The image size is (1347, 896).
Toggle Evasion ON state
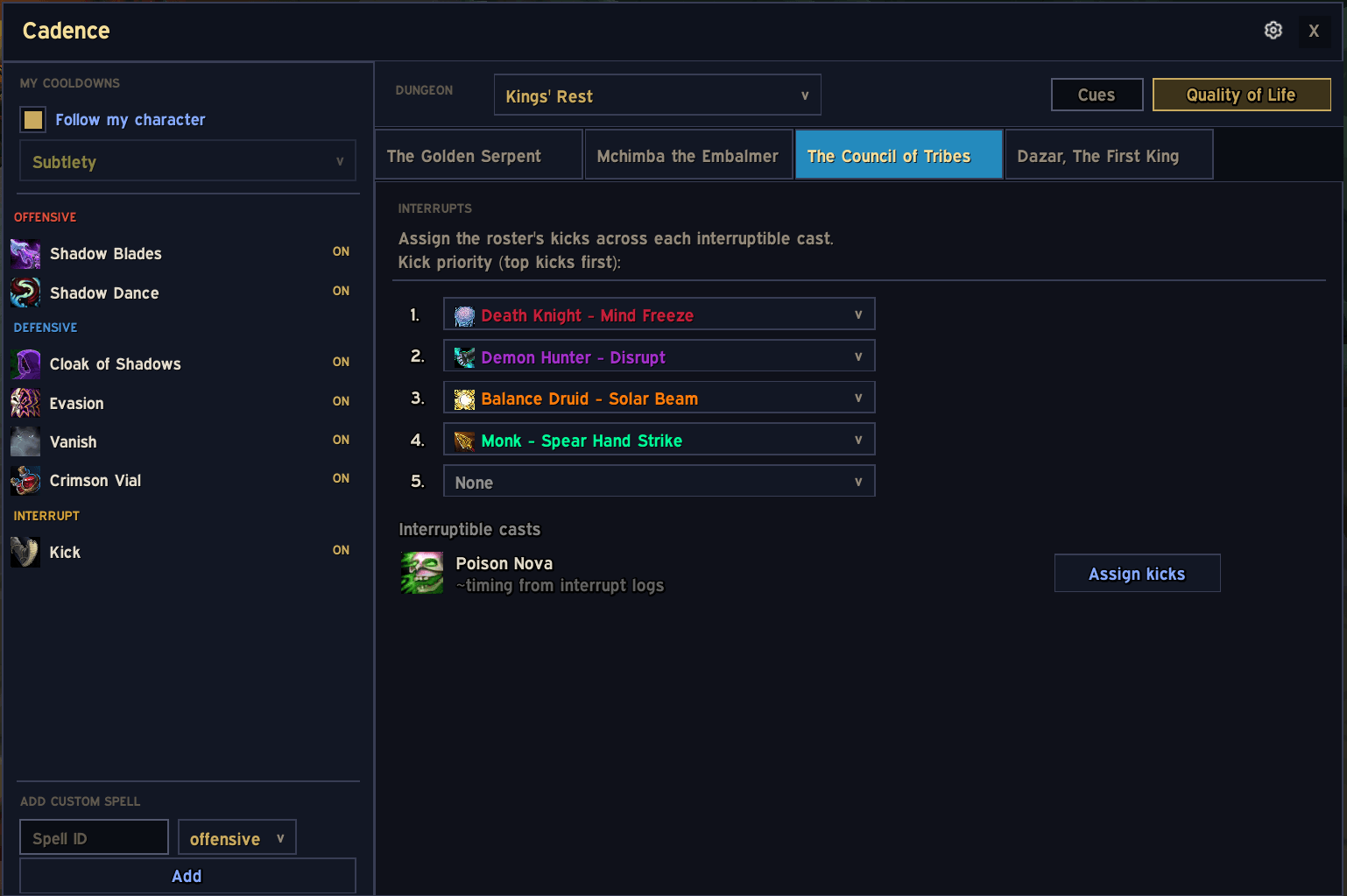[341, 401]
